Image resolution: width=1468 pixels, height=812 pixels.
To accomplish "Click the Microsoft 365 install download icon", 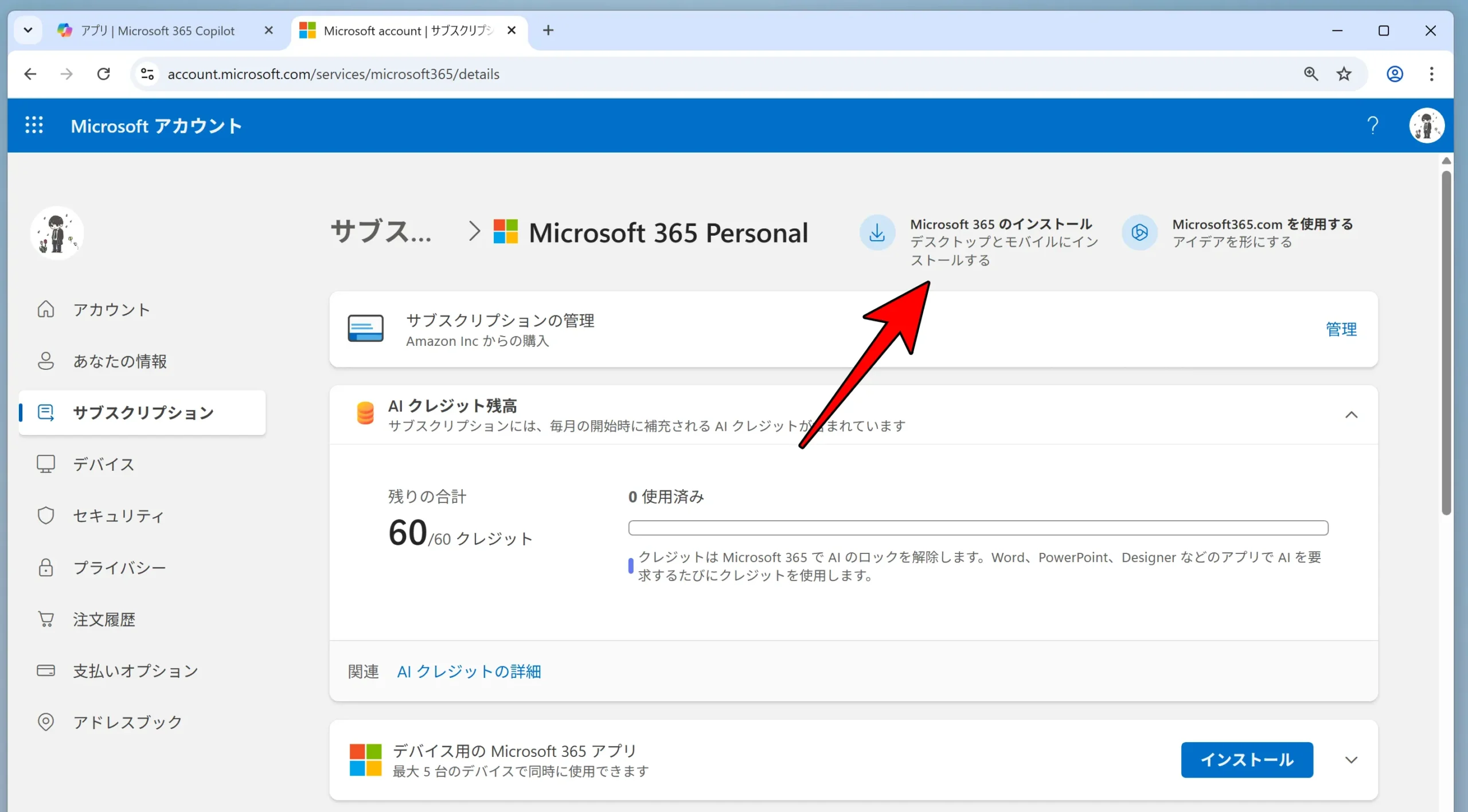I will point(877,233).
